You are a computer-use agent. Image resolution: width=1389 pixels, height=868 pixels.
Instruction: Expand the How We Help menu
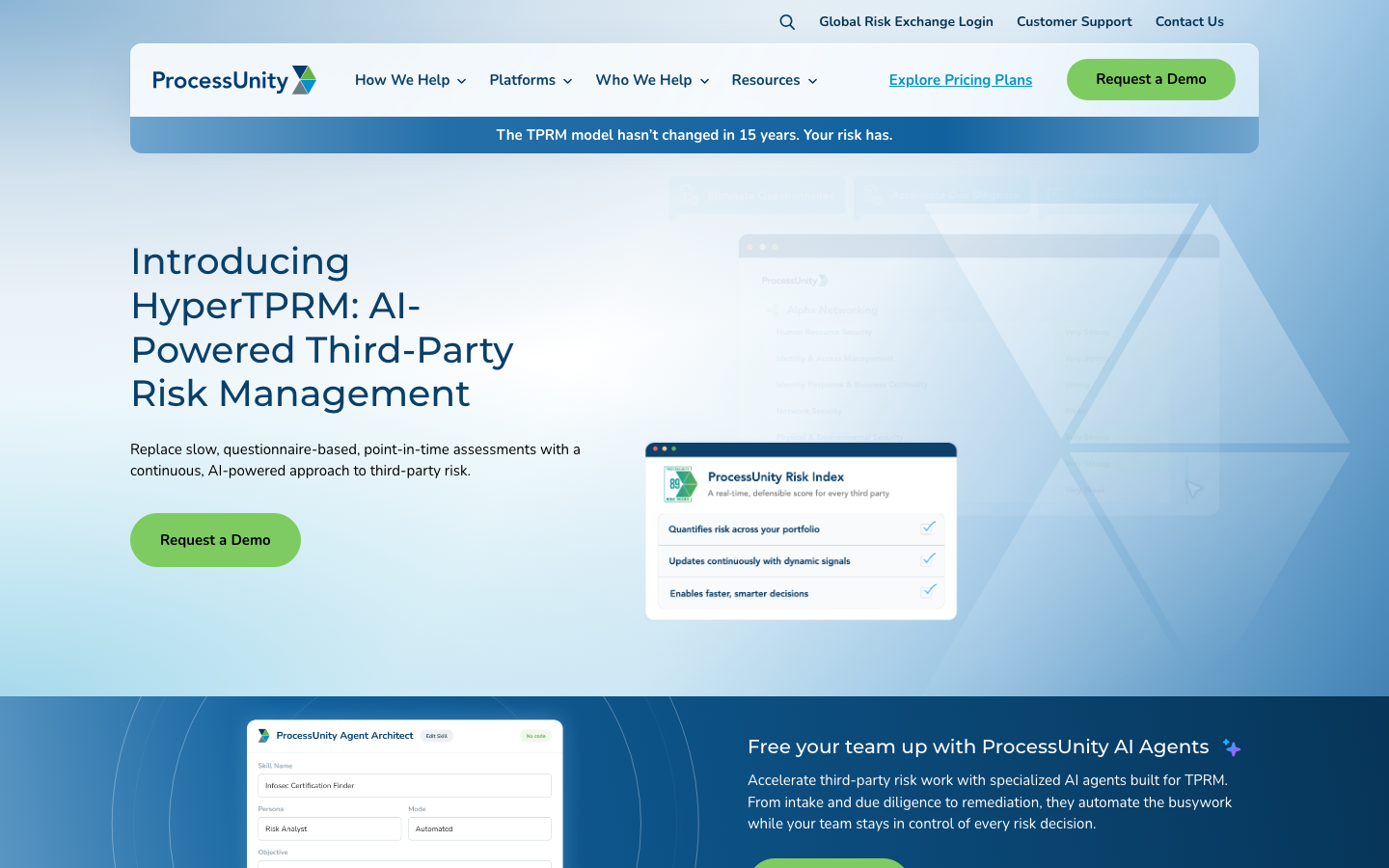[x=410, y=80]
